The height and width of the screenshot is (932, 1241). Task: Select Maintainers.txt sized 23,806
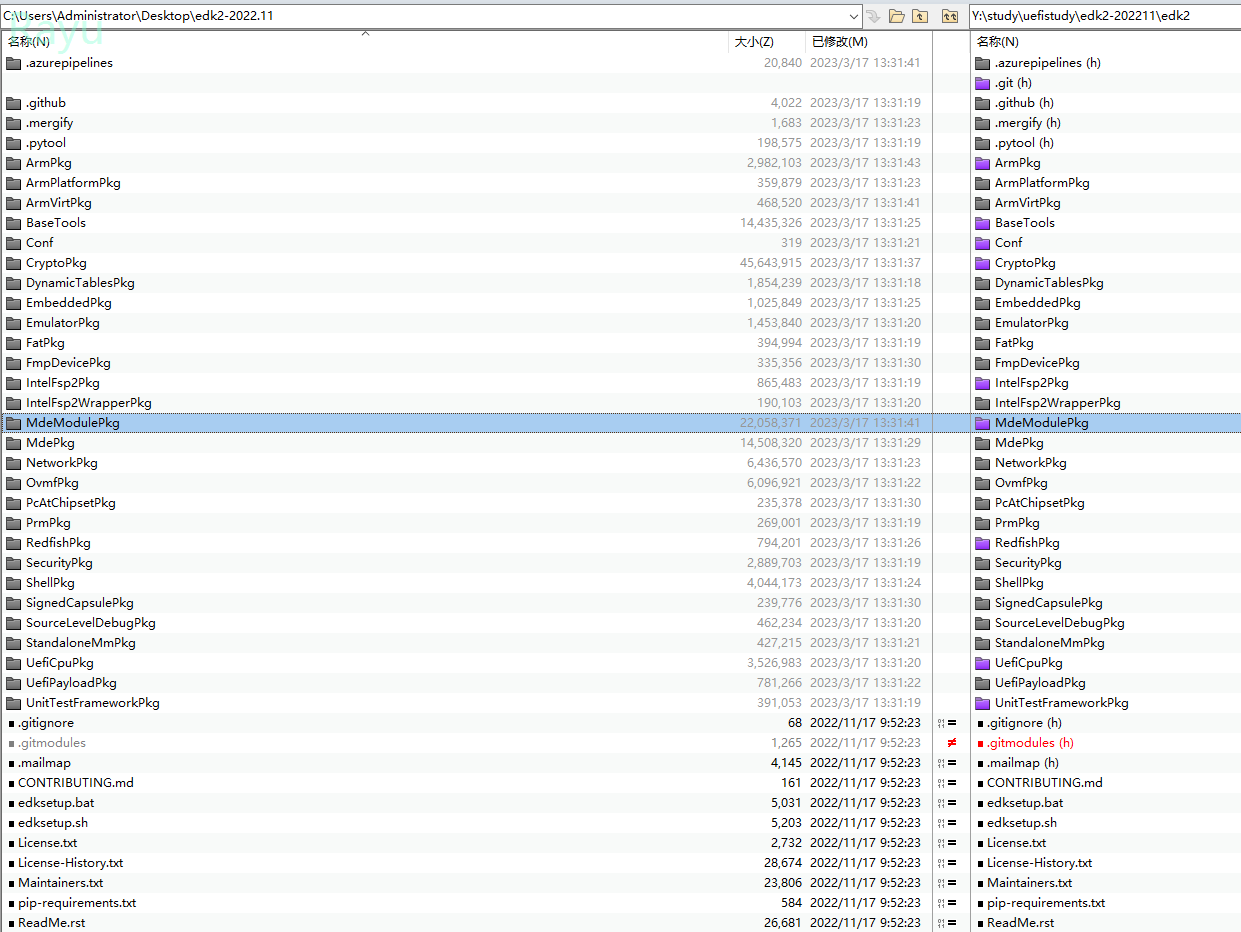[x=60, y=883]
